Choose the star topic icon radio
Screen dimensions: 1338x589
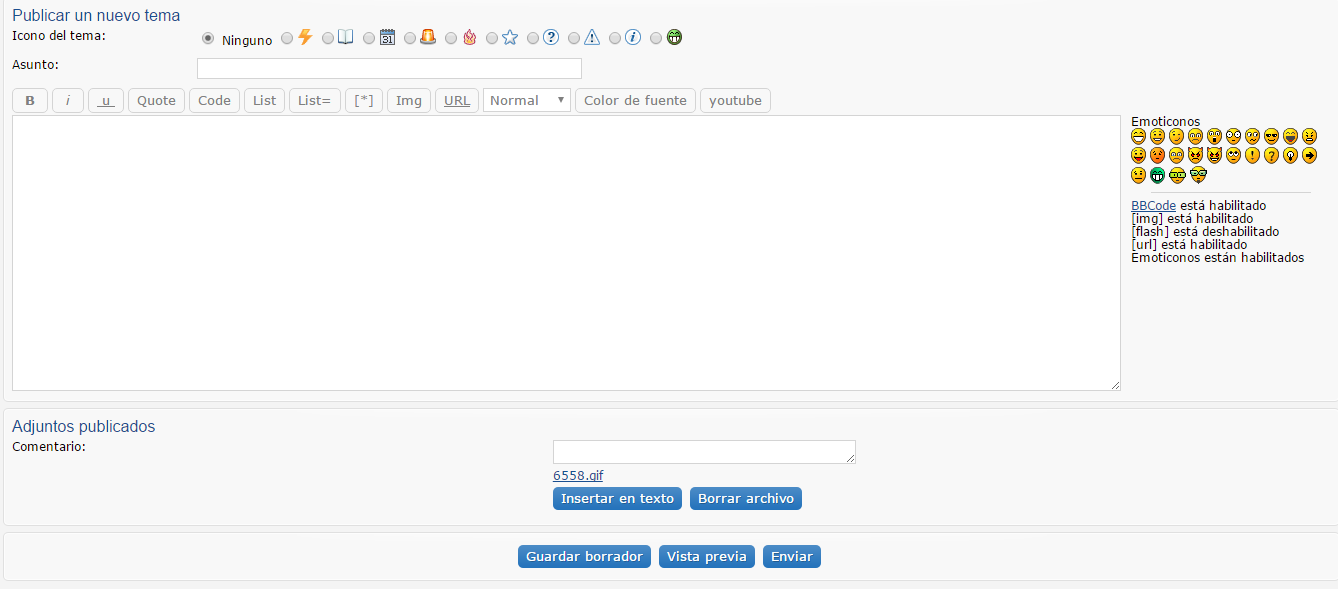click(x=492, y=39)
